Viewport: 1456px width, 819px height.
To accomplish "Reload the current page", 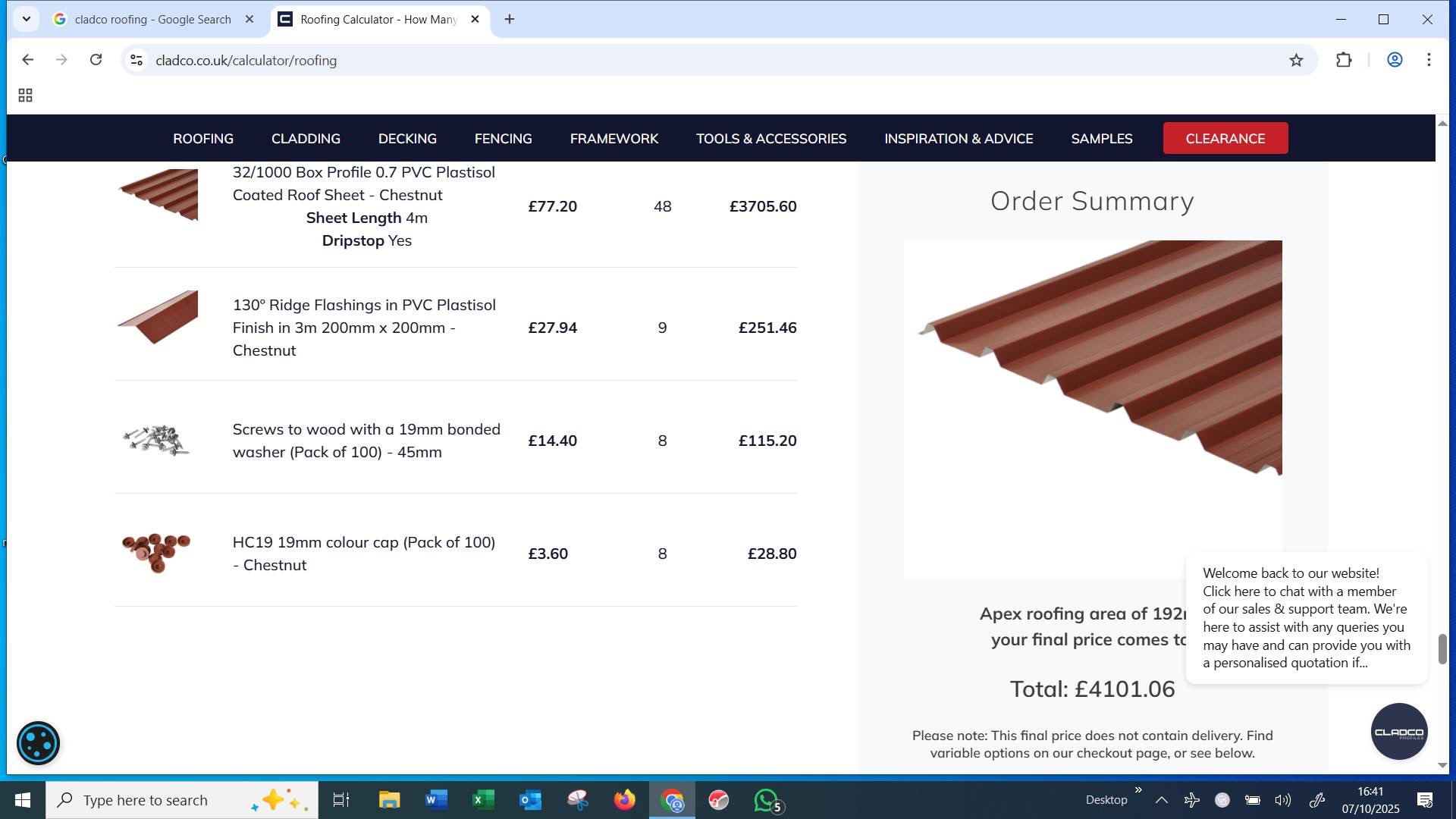I will click(x=96, y=60).
